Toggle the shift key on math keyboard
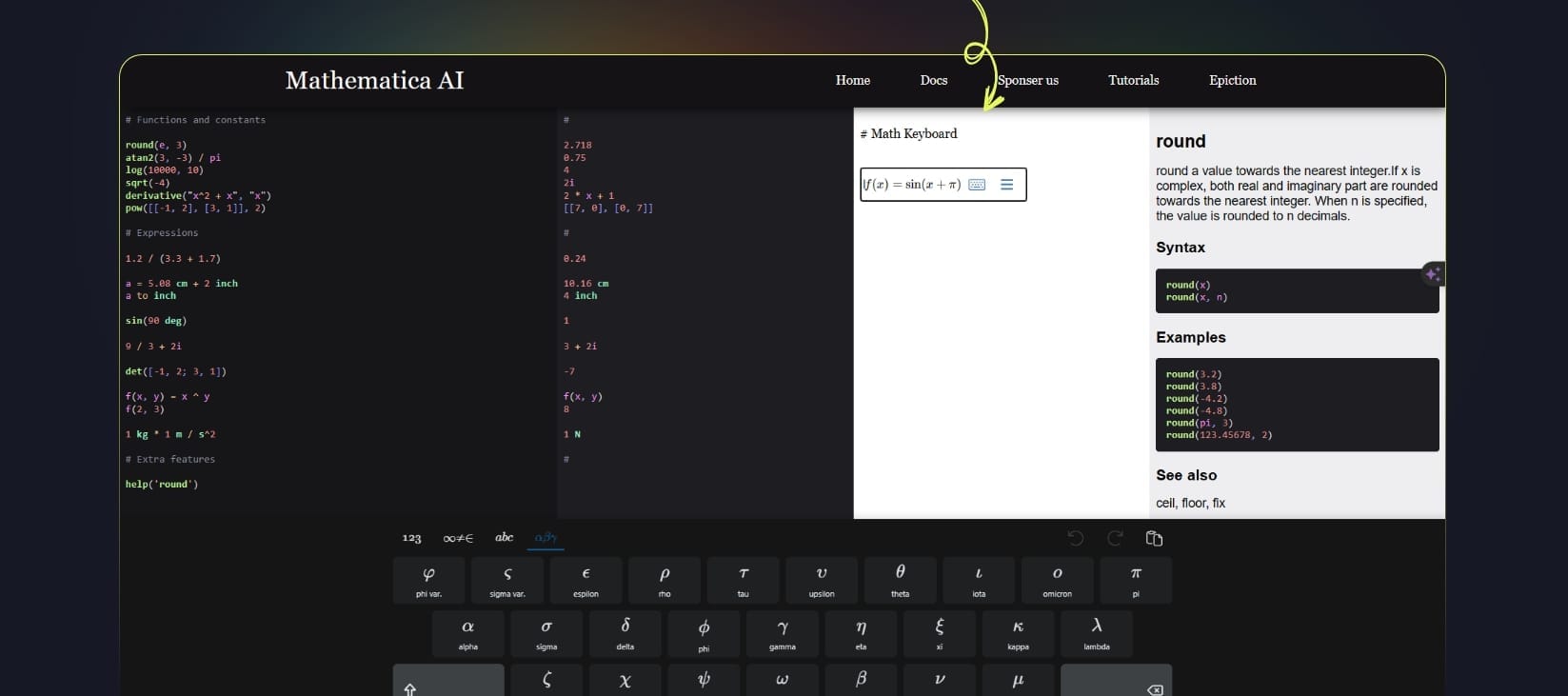 (447, 684)
